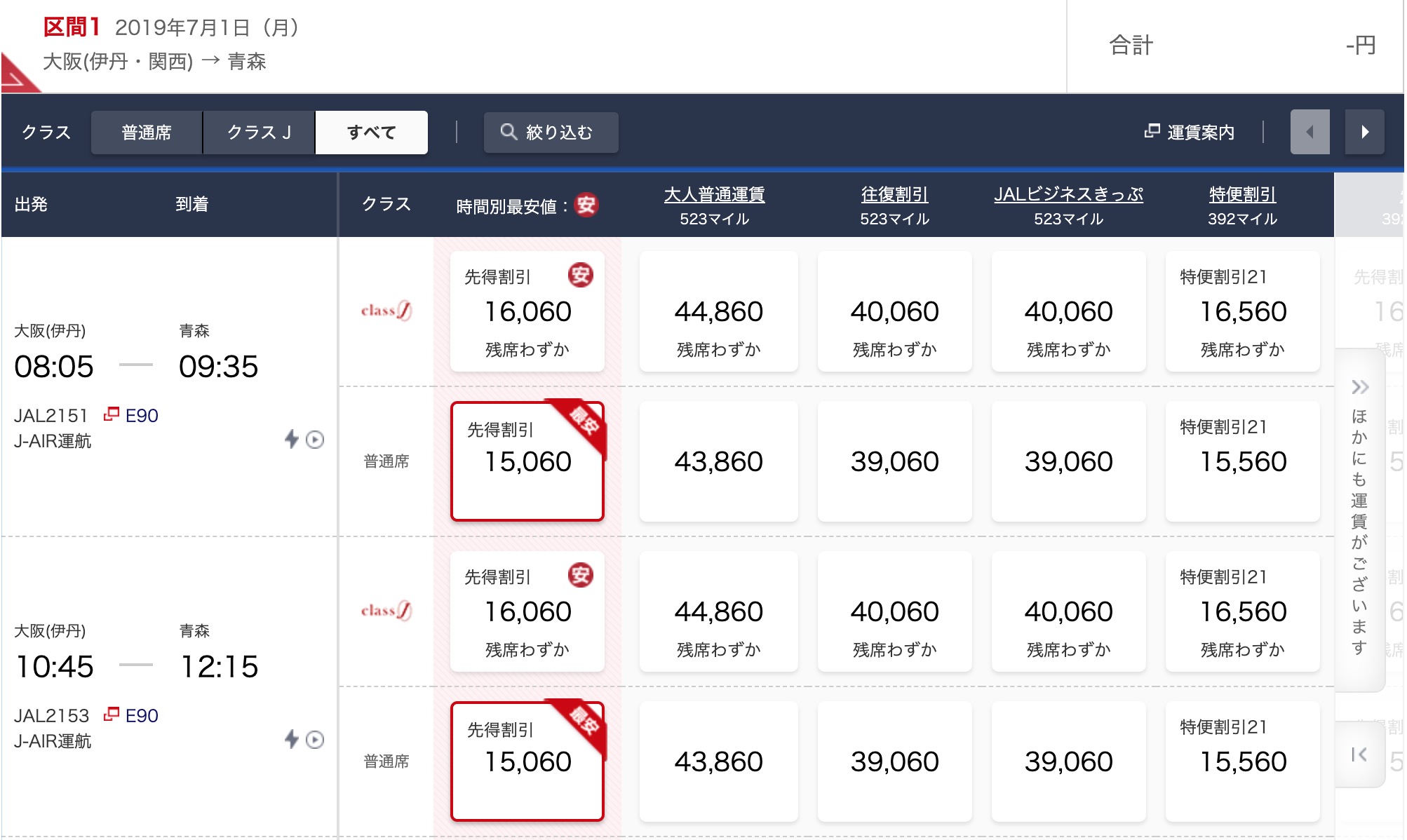This screenshot has width=1407, height=840.
Task: Click the previous fares arrow button
Action: pos(1310,132)
